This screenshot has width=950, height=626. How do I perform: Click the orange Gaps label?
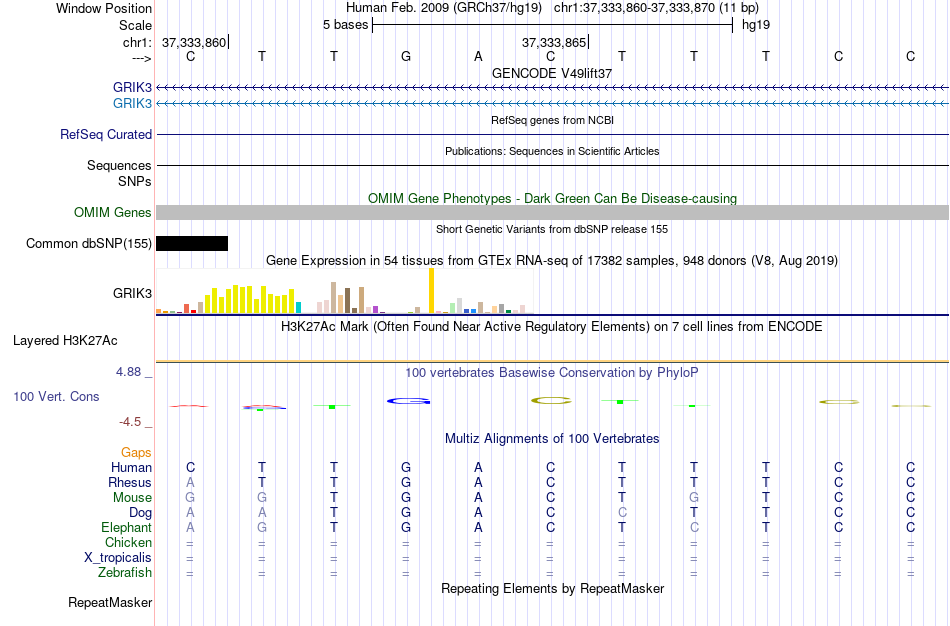[x=136, y=453]
